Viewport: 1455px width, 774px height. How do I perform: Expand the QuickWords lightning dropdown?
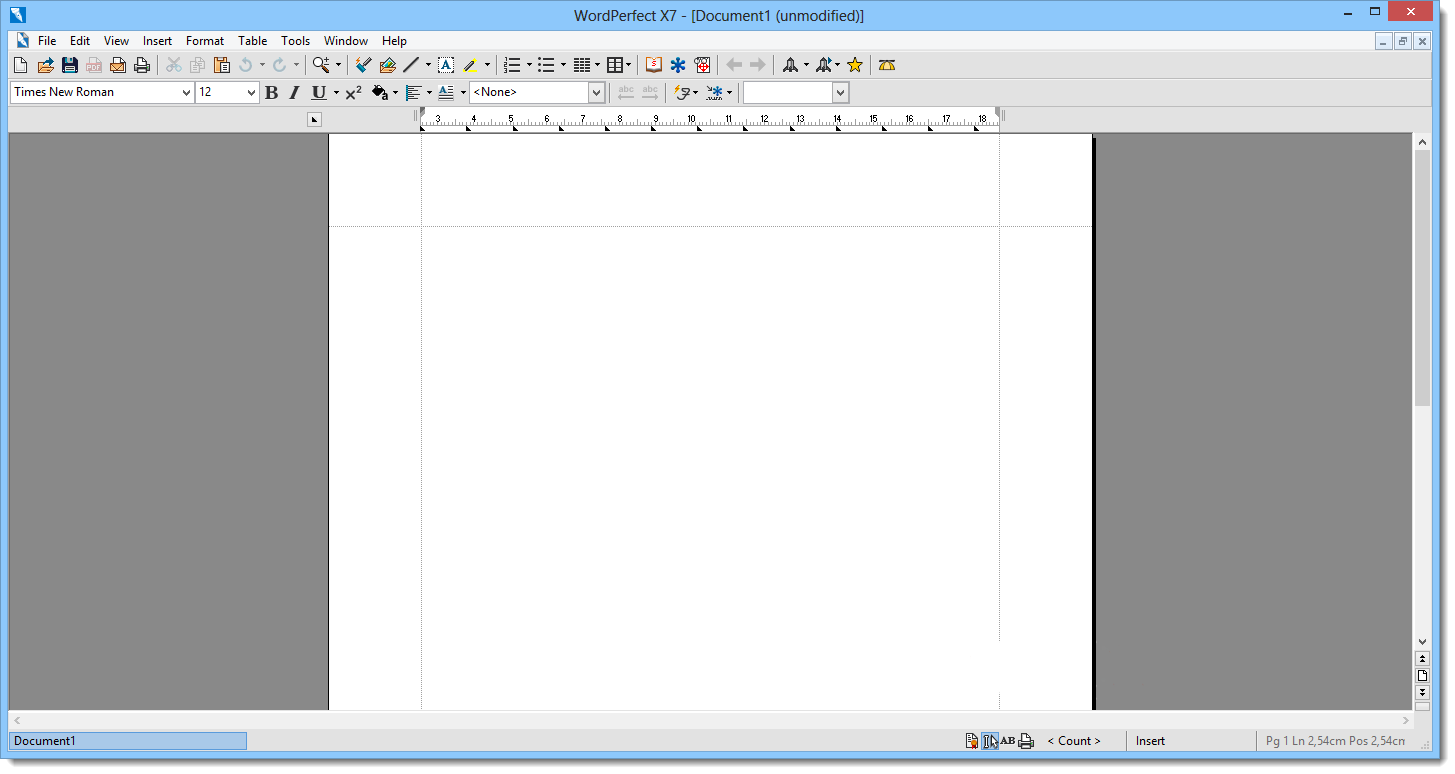point(695,92)
